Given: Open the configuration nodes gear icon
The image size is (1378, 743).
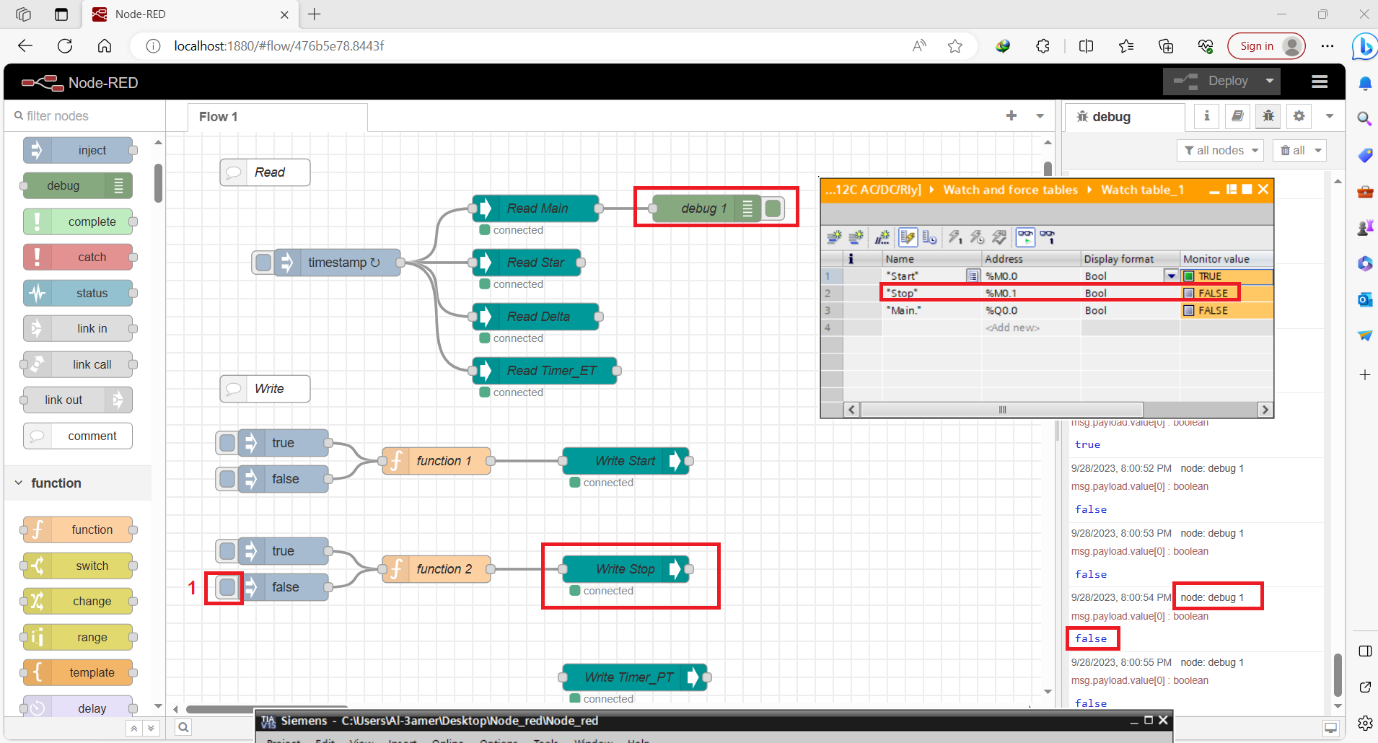Looking at the screenshot, I should point(1298,116).
